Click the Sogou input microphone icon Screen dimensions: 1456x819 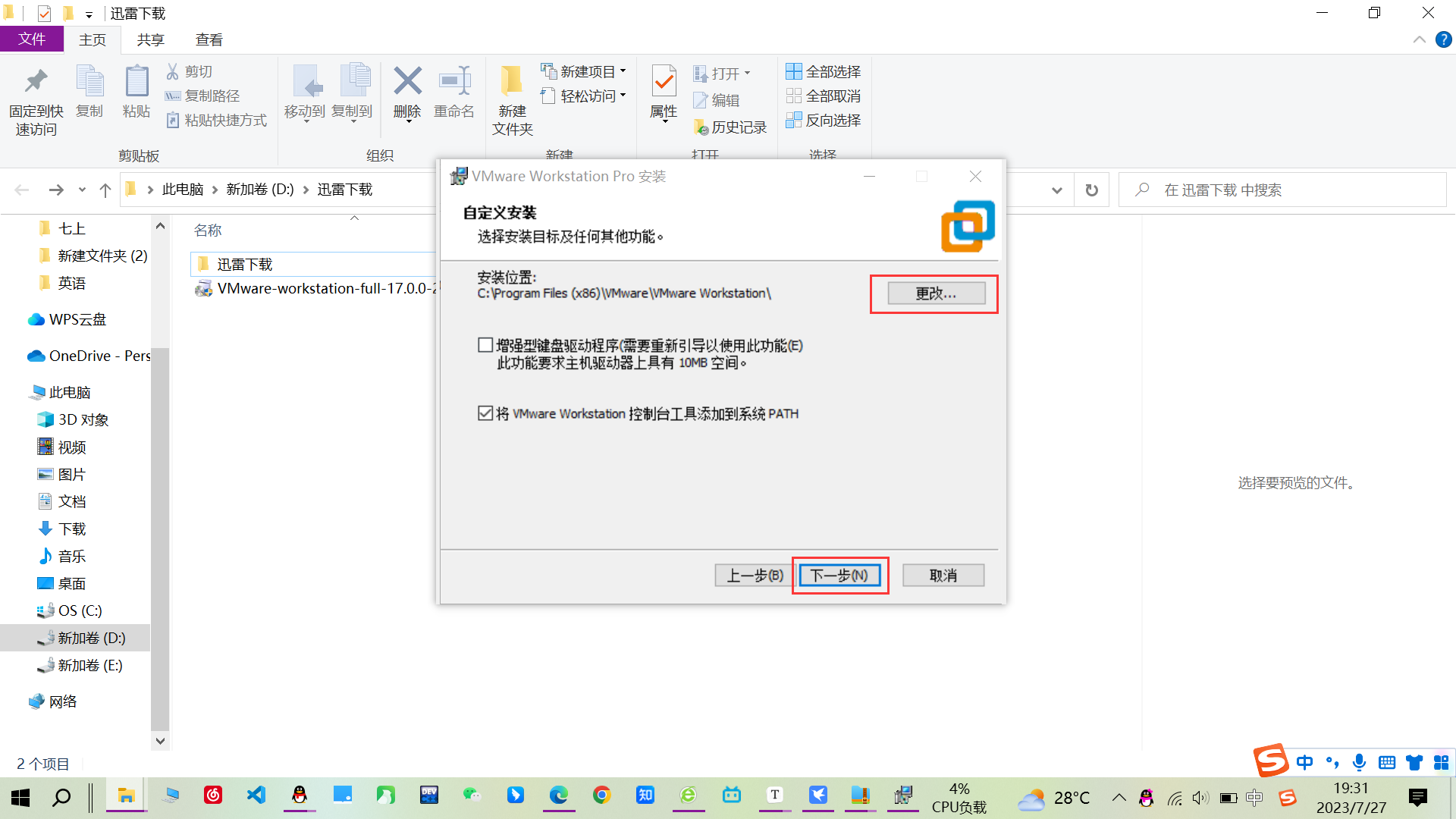pos(1359,762)
